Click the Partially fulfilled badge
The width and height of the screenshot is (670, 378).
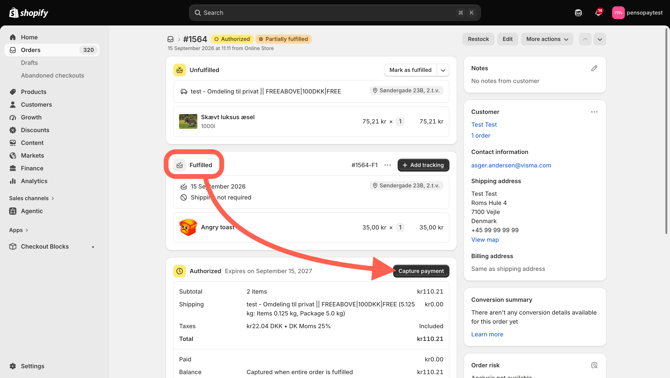284,39
